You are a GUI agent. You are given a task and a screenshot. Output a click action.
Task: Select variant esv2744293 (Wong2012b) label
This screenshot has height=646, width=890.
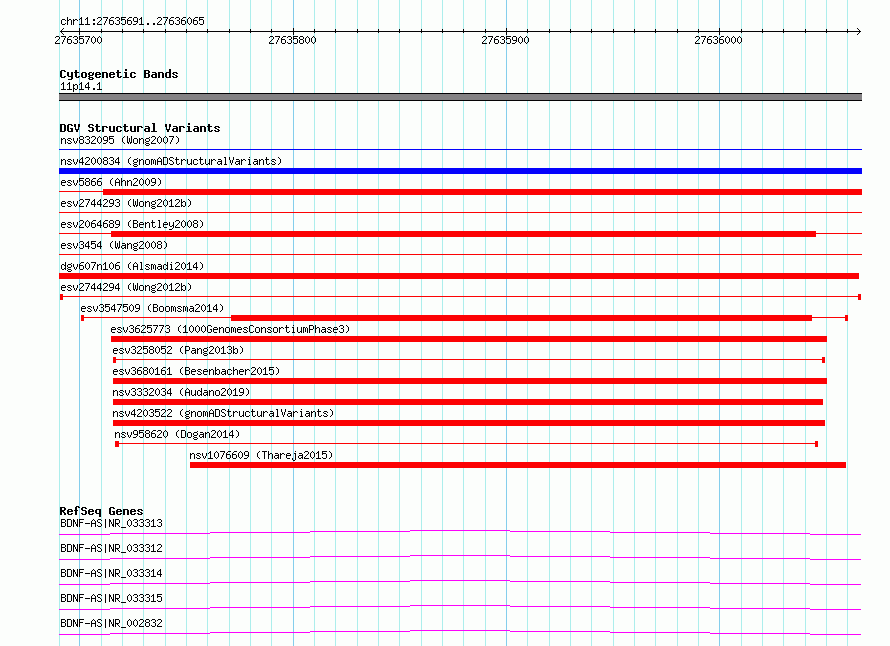click(x=126, y=203)
